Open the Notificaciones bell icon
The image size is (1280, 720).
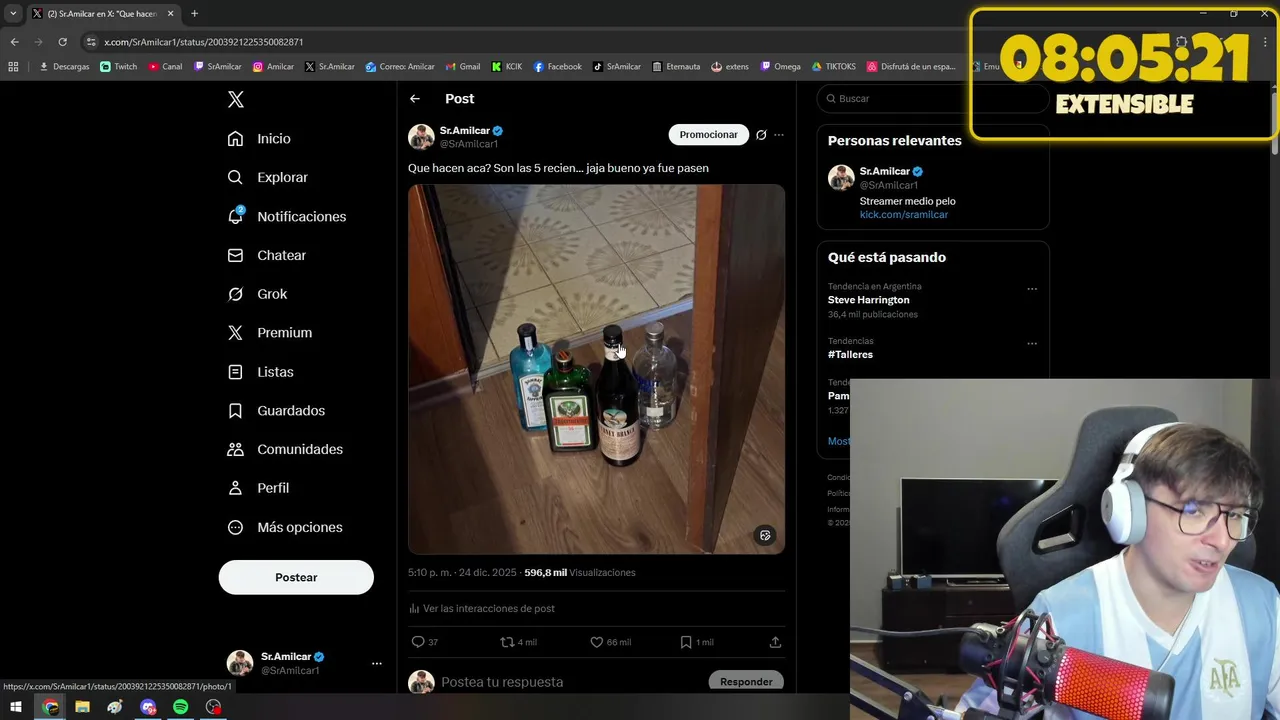pos(235,216)
